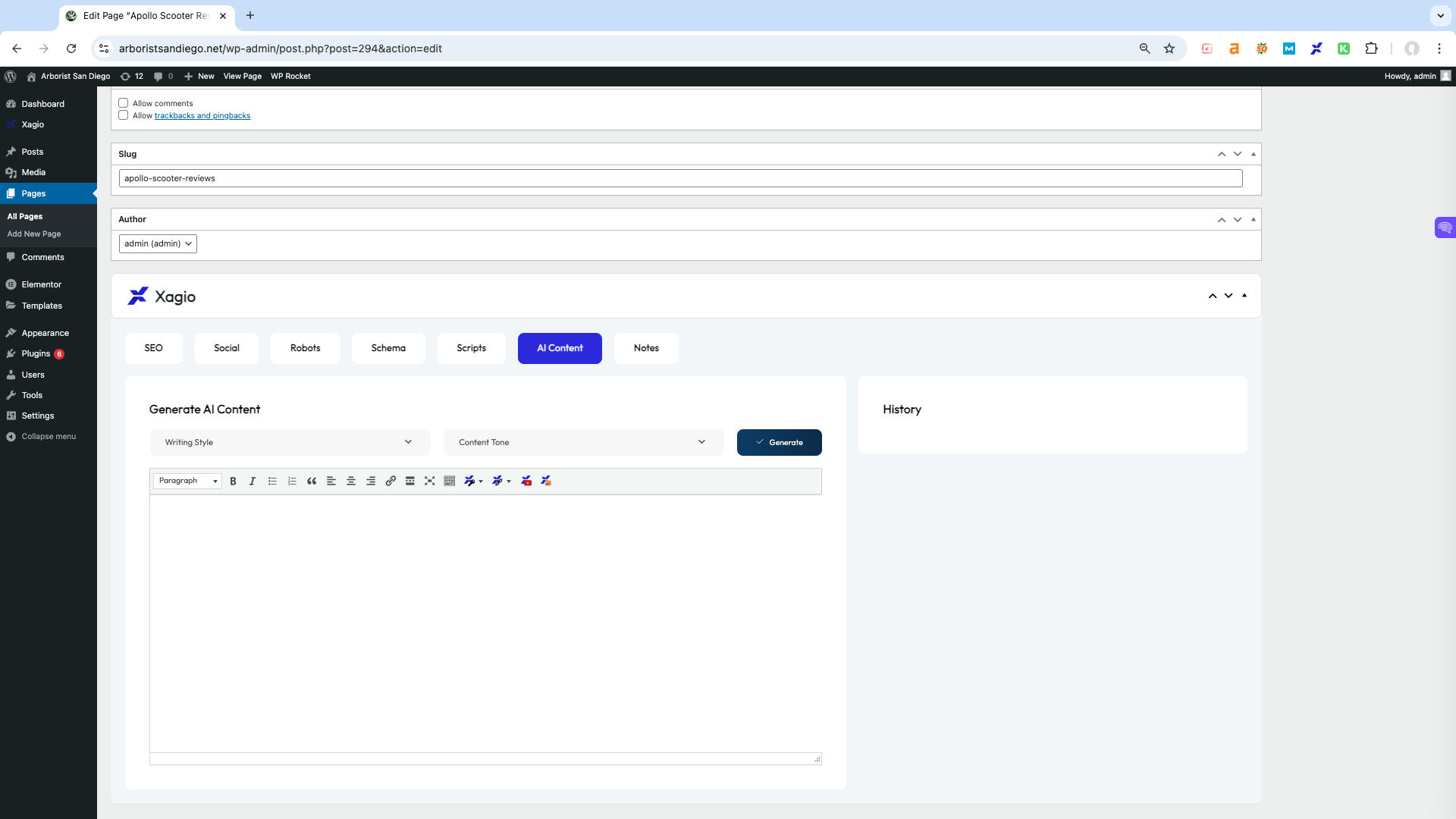Collapse the admin sidebar menu
This screenshot has height=819, width=1456.
click(49, 436)
